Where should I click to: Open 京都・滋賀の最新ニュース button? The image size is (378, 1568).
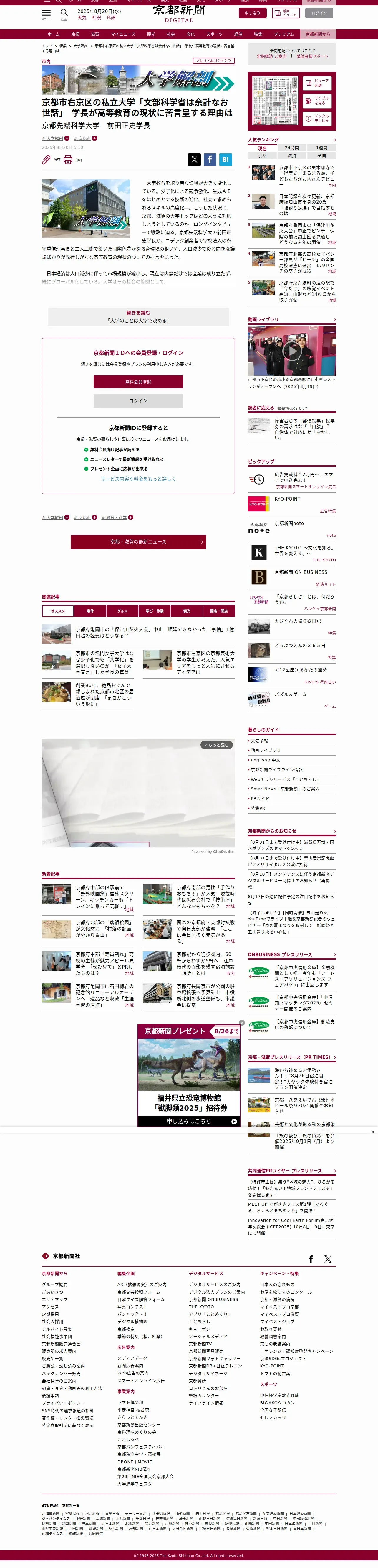138,542
